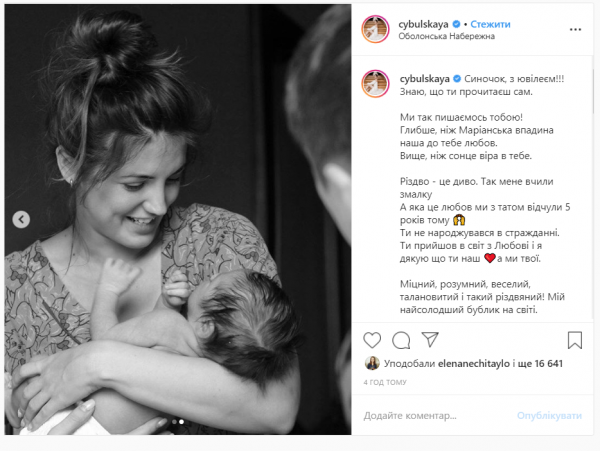The image size is (600, 451).
Task: Save post with bookmark icon
Action: [574, 340]
